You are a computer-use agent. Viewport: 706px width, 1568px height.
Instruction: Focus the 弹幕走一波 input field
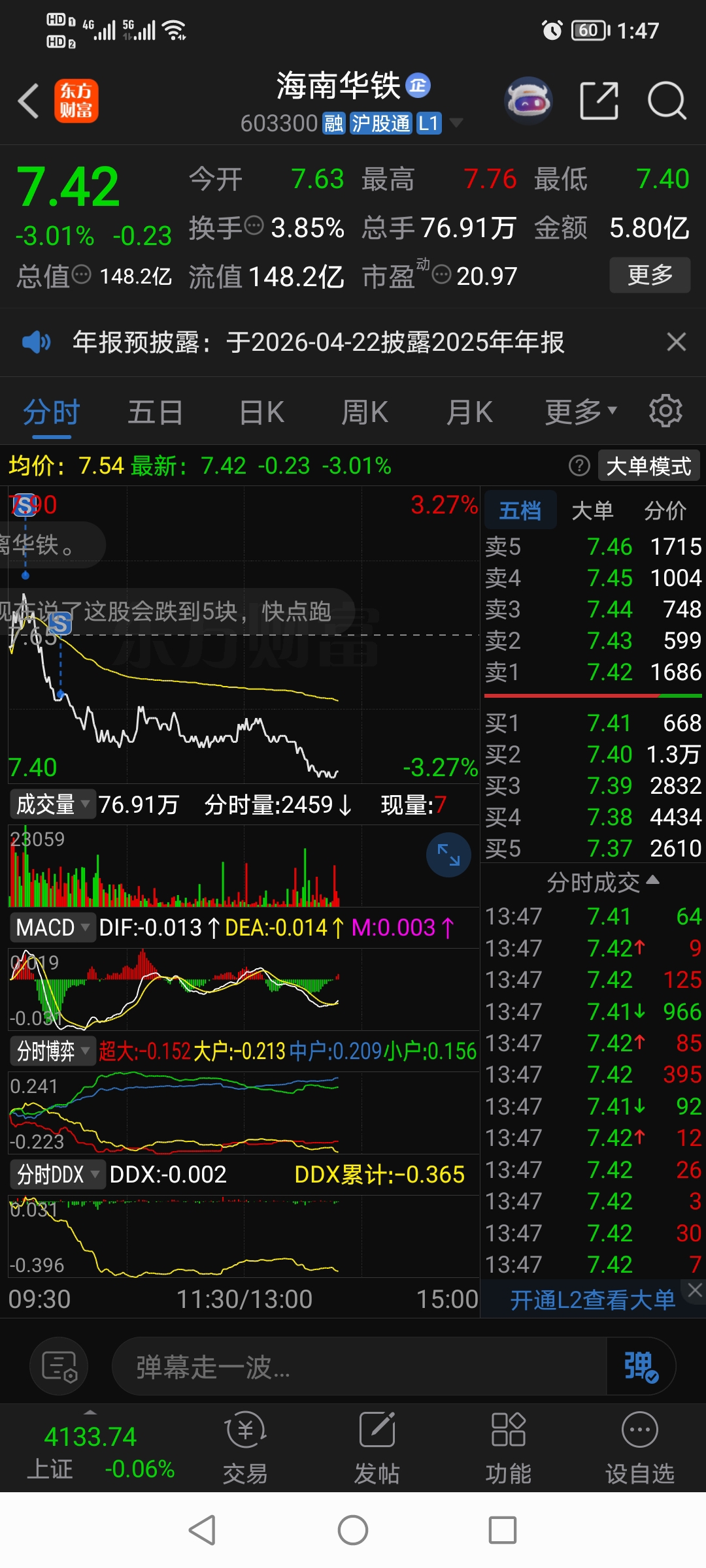tap(360, 1366)
